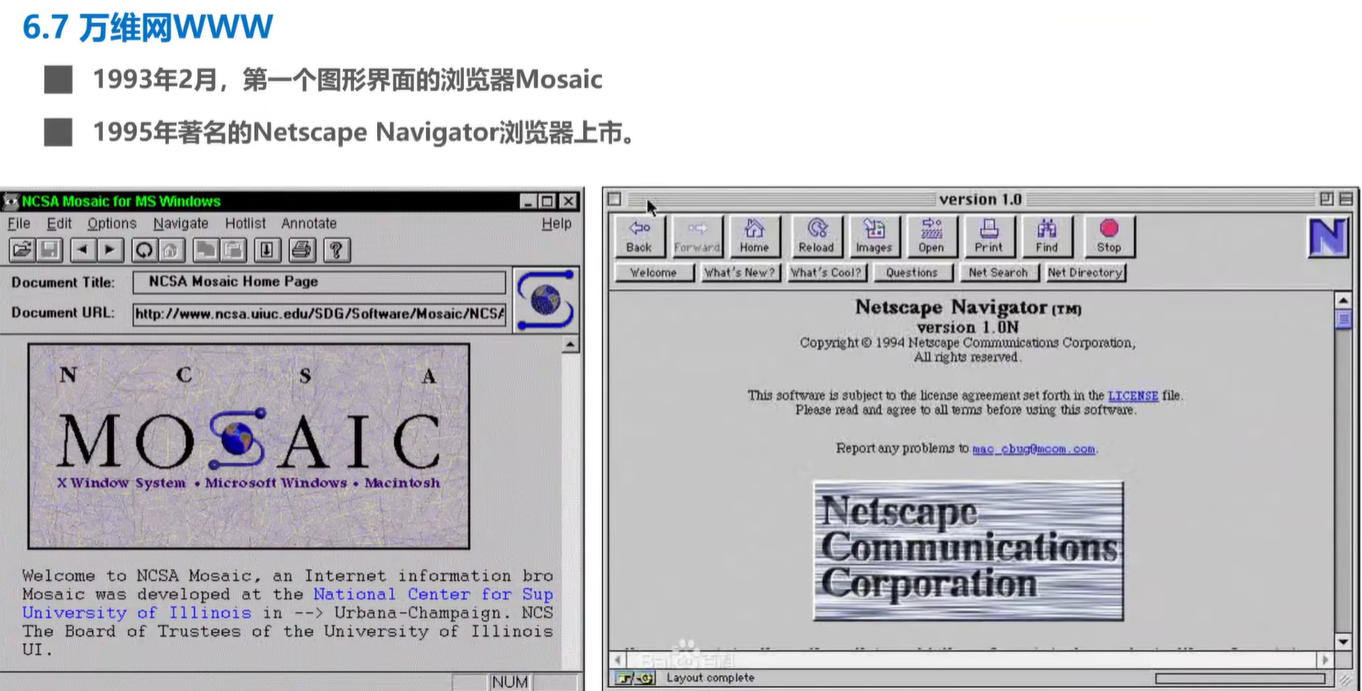
Task: Click the Netscape N logo icon
Action: pos(1328,238)
